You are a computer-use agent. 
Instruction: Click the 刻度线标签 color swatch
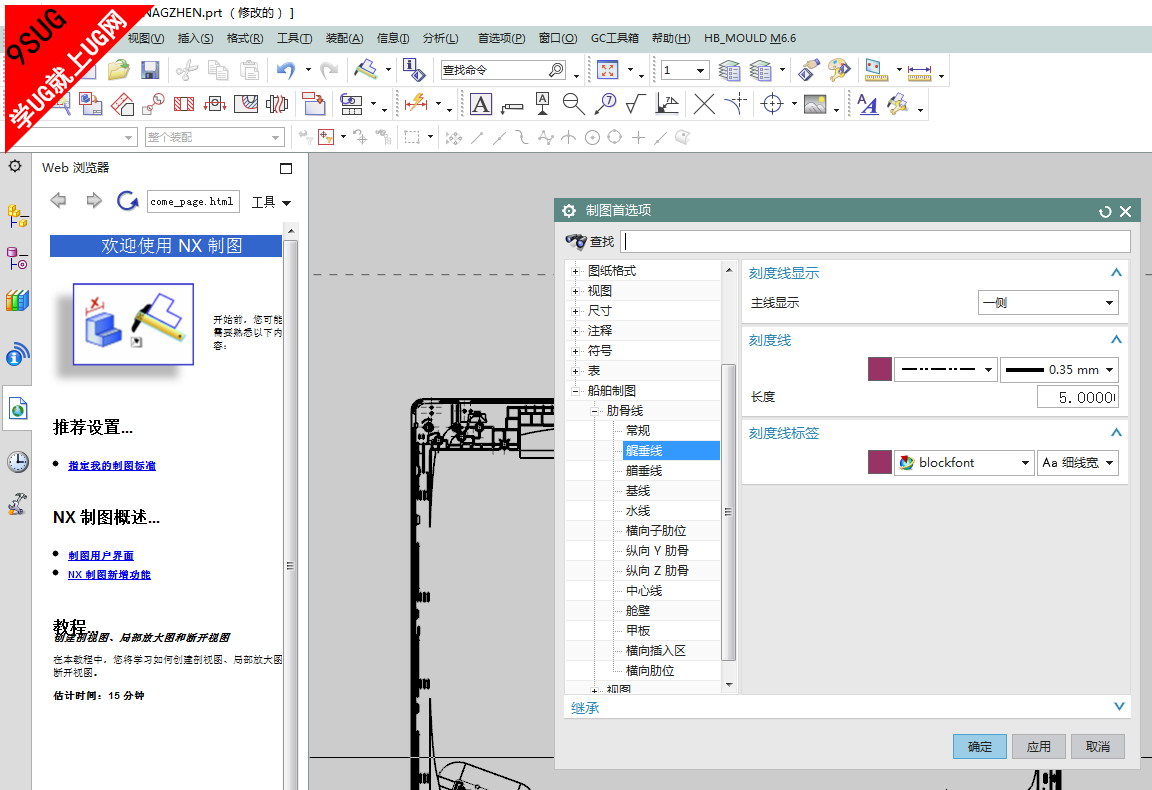point(879,463)
